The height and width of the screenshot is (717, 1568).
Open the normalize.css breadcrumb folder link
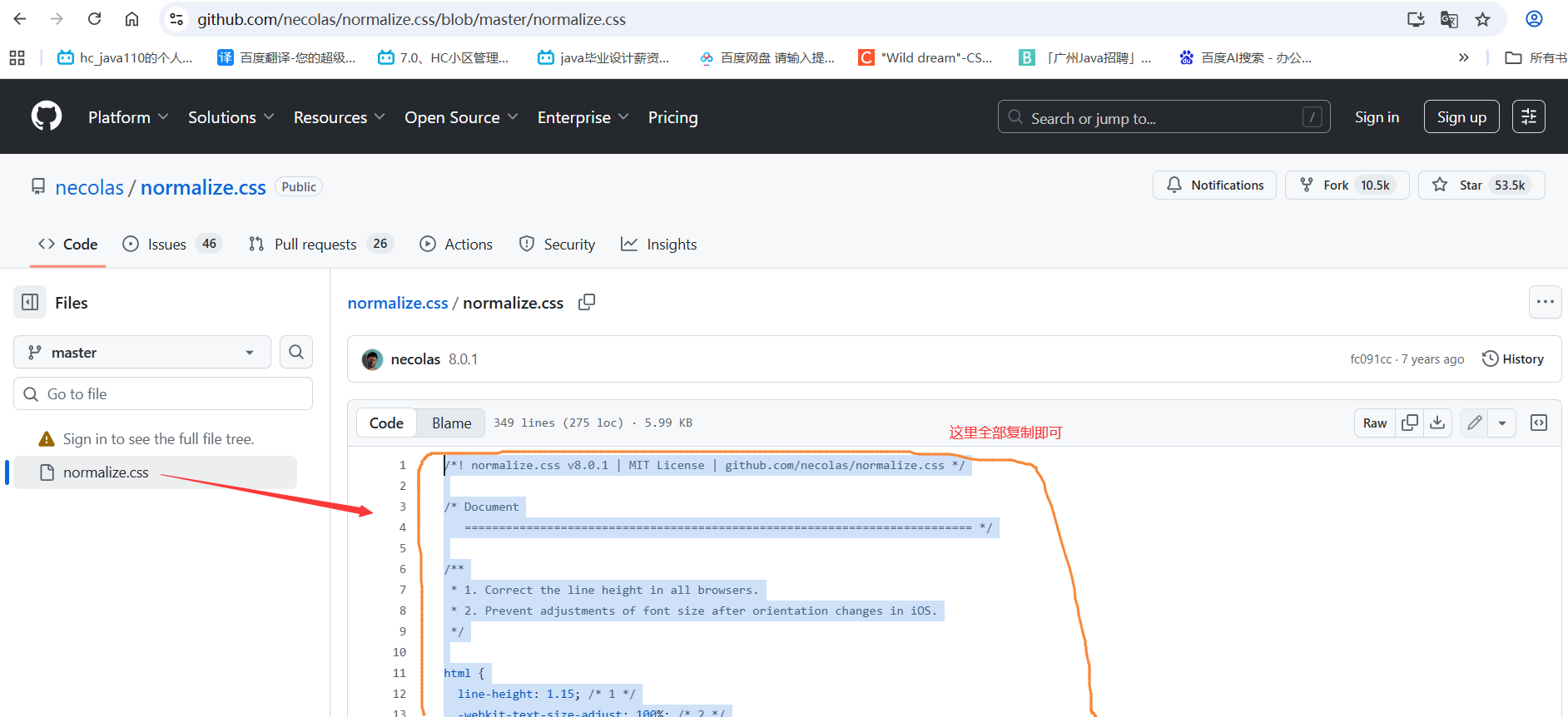(398, 303)
